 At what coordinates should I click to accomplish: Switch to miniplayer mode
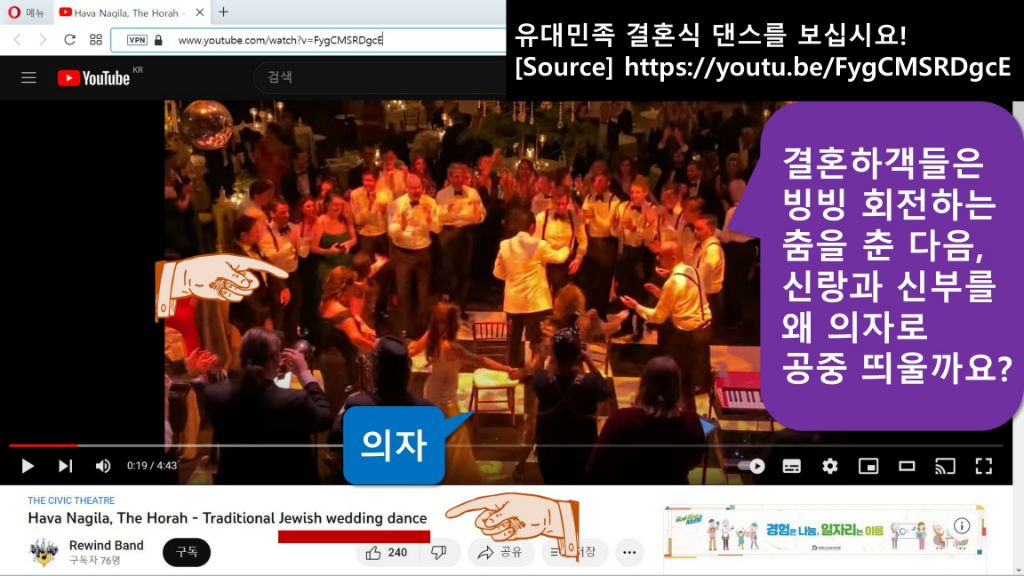point(868,466)
